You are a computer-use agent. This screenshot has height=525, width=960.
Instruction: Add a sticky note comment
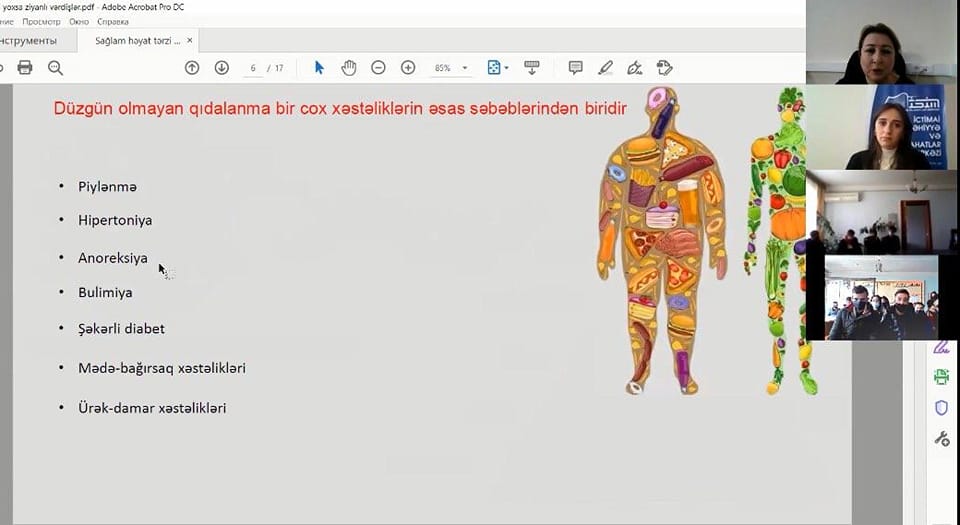tap(576, 67)
